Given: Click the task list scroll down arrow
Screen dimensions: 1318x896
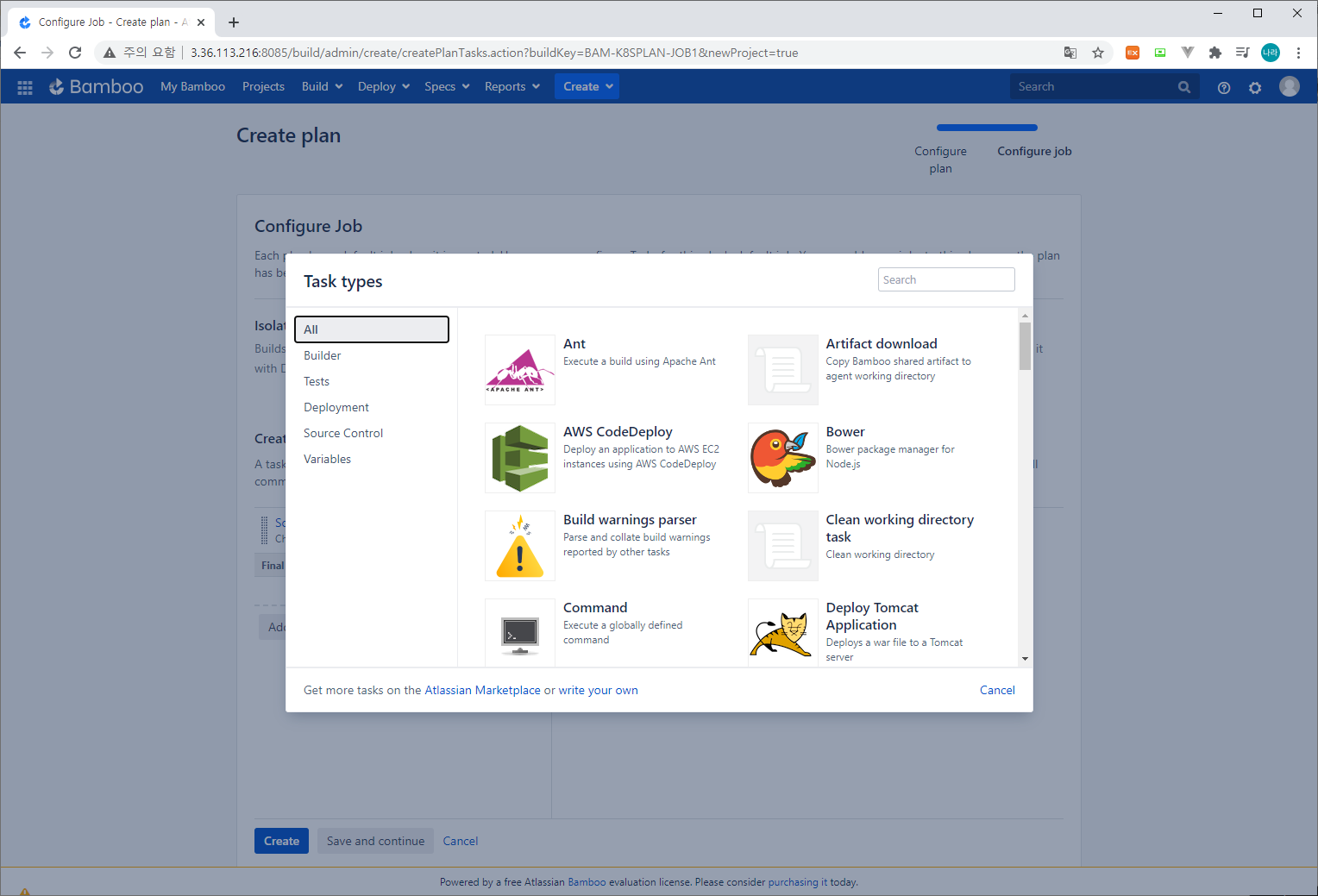Looking at the screenshot, I should click(x=1025, y=659).
